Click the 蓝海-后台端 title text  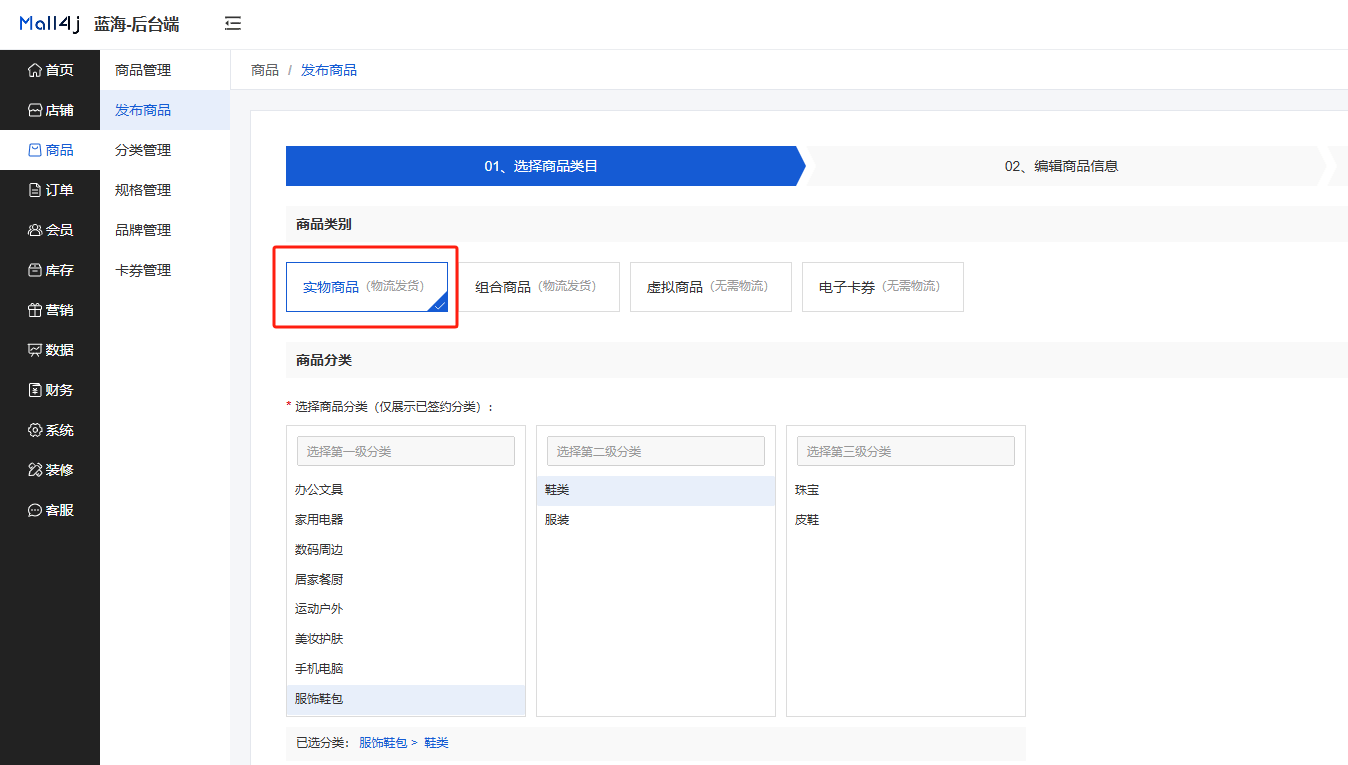pyautogui.click(x=137, y=24)
